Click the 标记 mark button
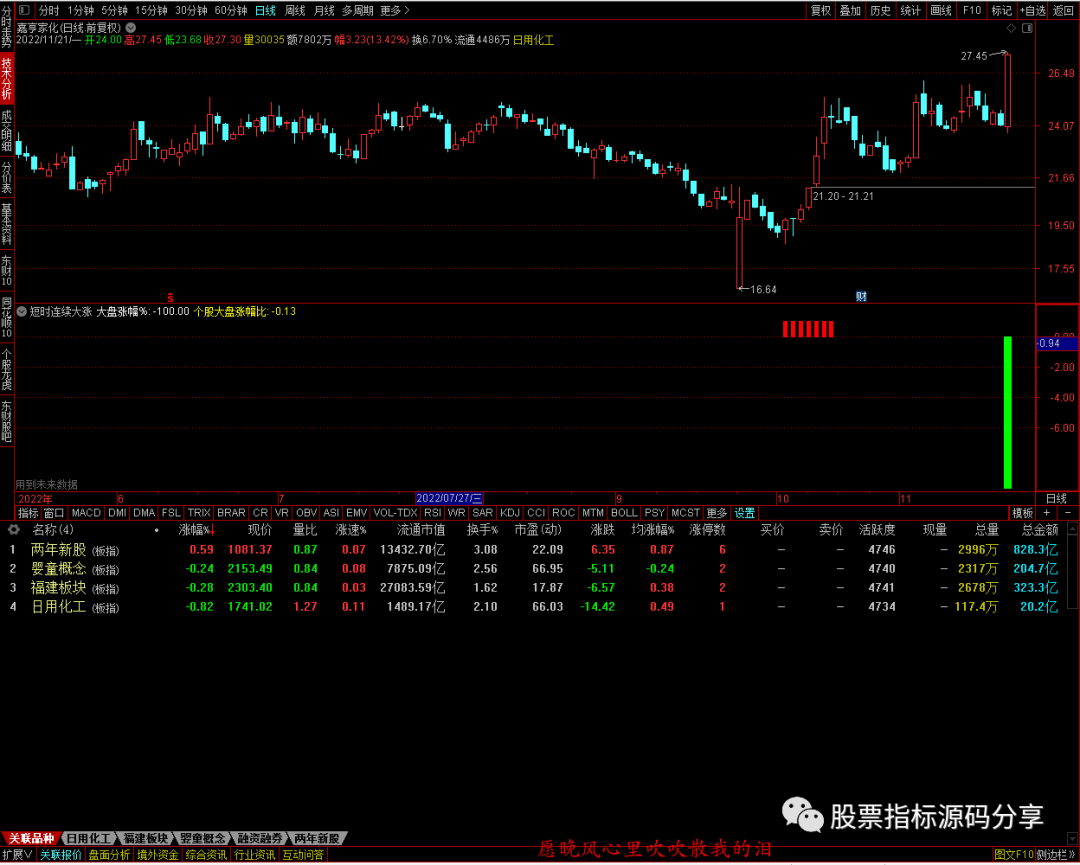Image resolution: width=1080 pixels, height=865 pixels. [1001, 10]
